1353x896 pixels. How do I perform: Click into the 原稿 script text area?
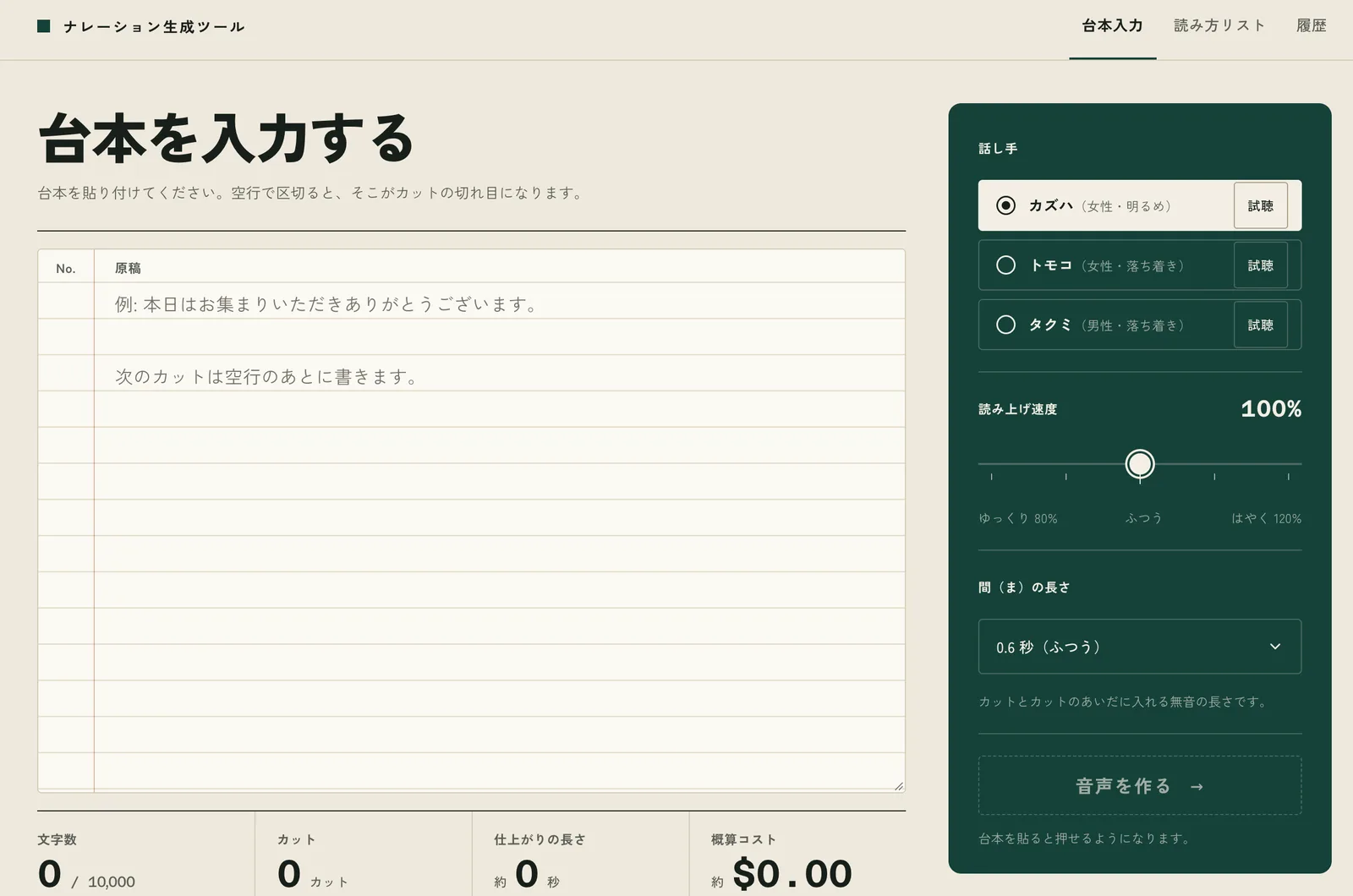[499, 537]
